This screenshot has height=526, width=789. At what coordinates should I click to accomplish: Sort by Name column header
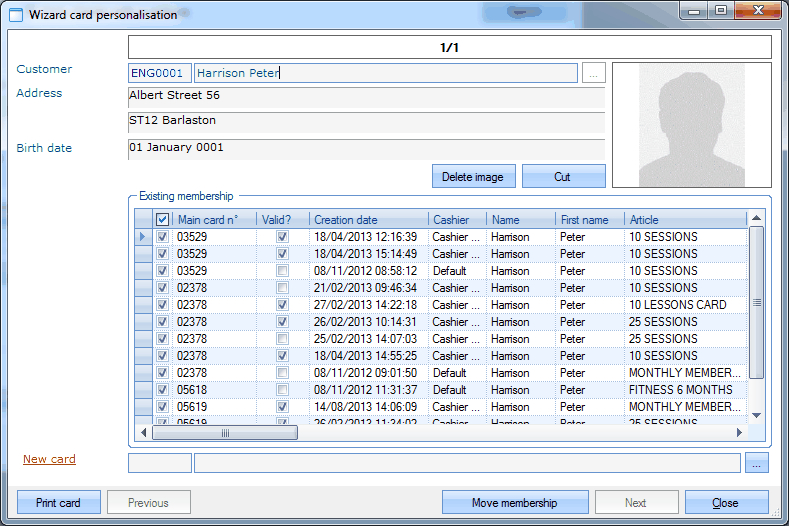click(521, 219)
